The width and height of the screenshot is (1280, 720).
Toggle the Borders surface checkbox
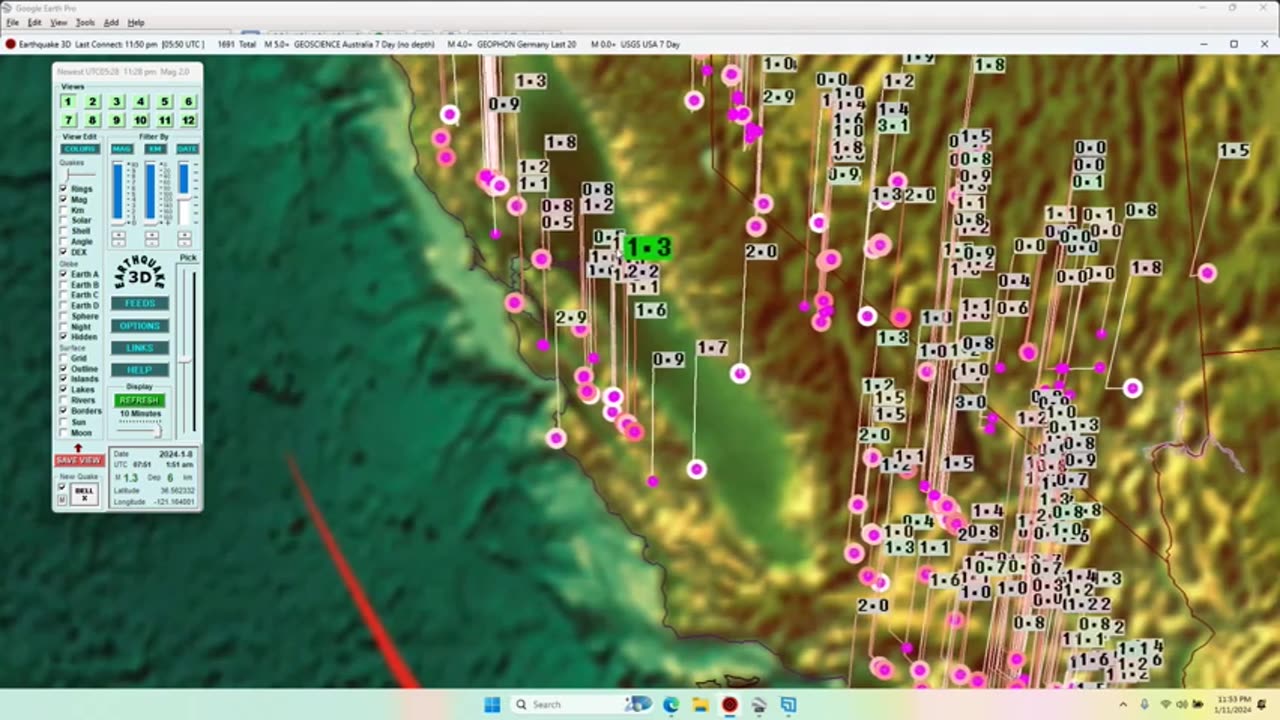pyautogui.click(x=64, y=410)
